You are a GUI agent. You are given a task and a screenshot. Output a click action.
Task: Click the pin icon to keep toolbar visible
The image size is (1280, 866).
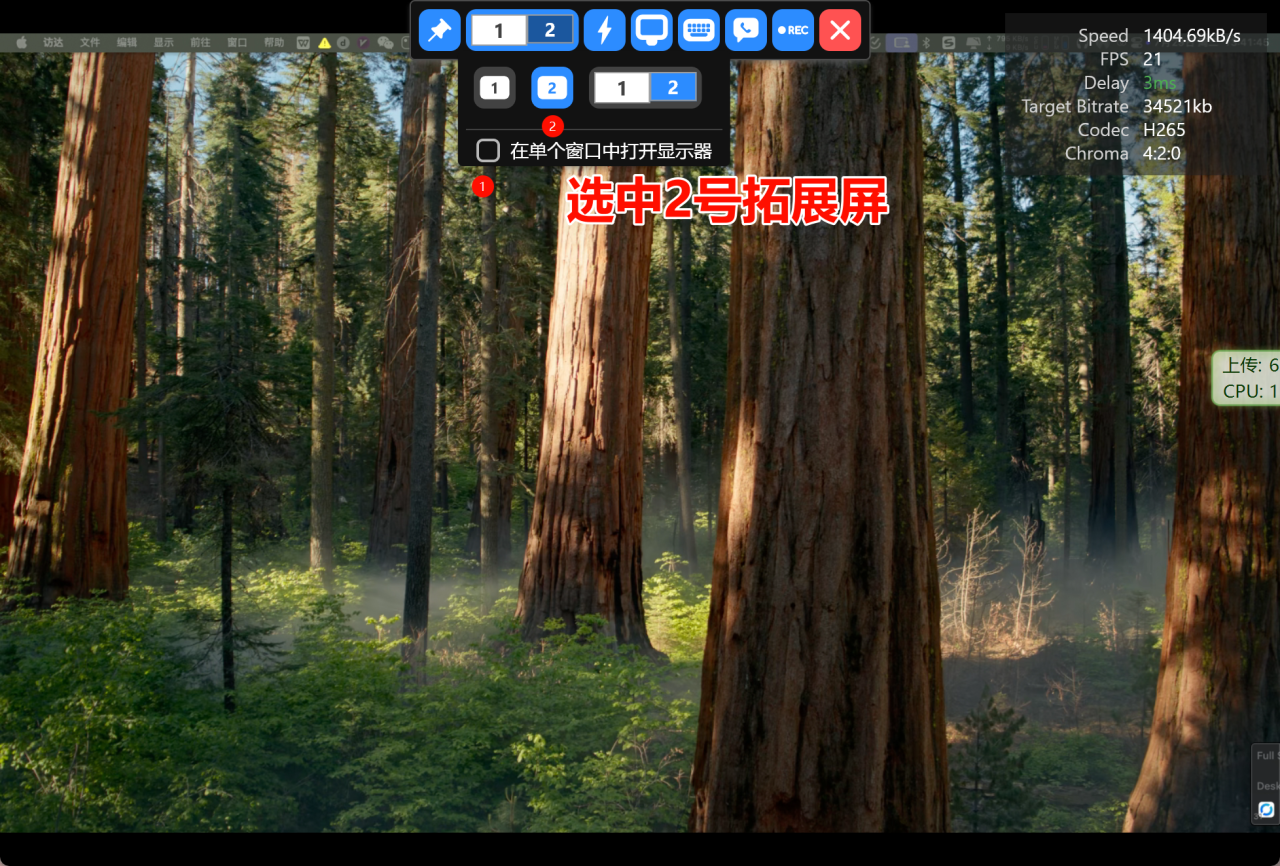pos(439,30)
